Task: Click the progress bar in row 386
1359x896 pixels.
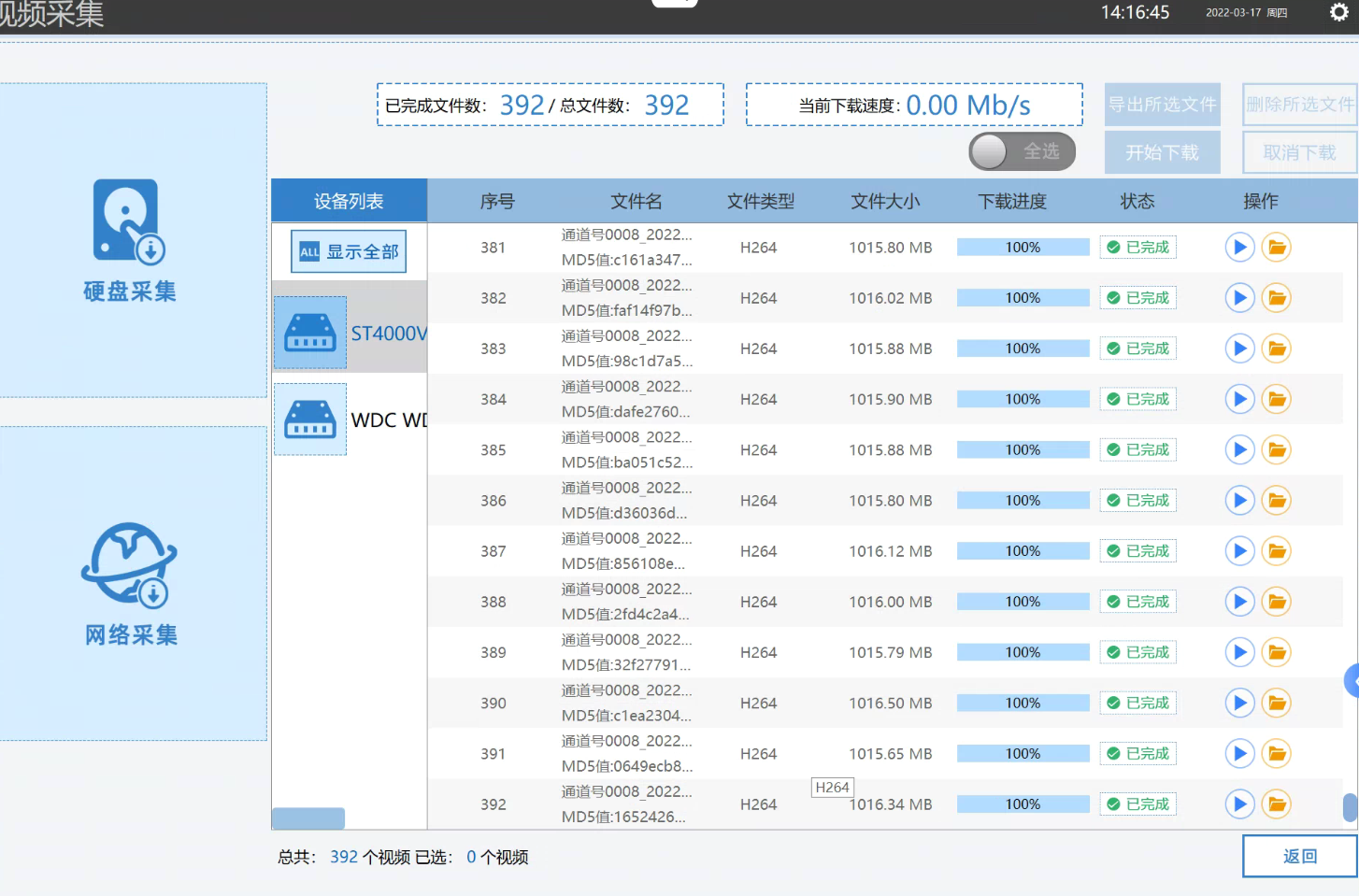Action: pyautogui.click(x=1023, y=501)
